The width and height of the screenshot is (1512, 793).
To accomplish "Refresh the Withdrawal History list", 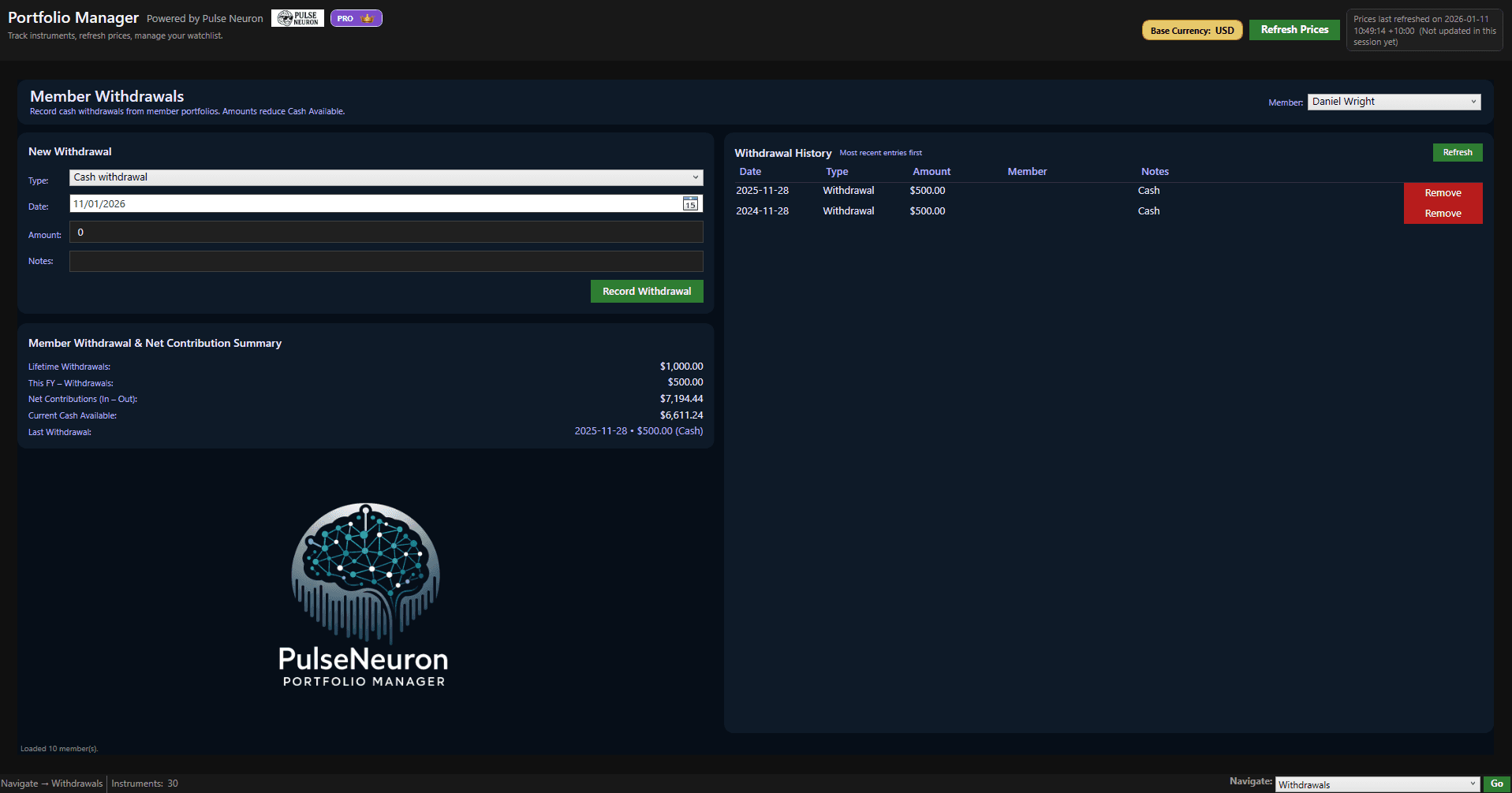I will point(1457,153).
